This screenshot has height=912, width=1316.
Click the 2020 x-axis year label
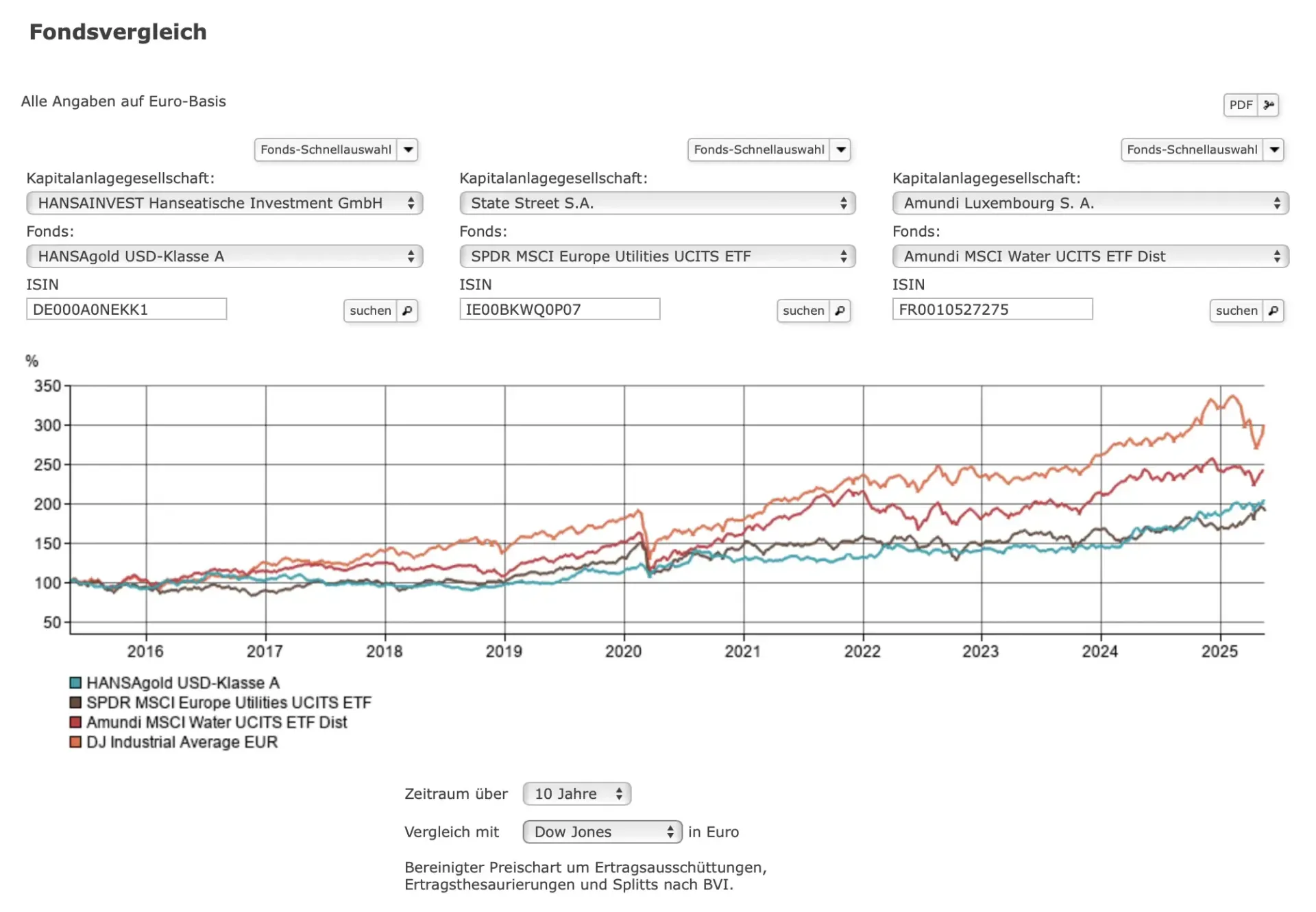coord(623,651)
